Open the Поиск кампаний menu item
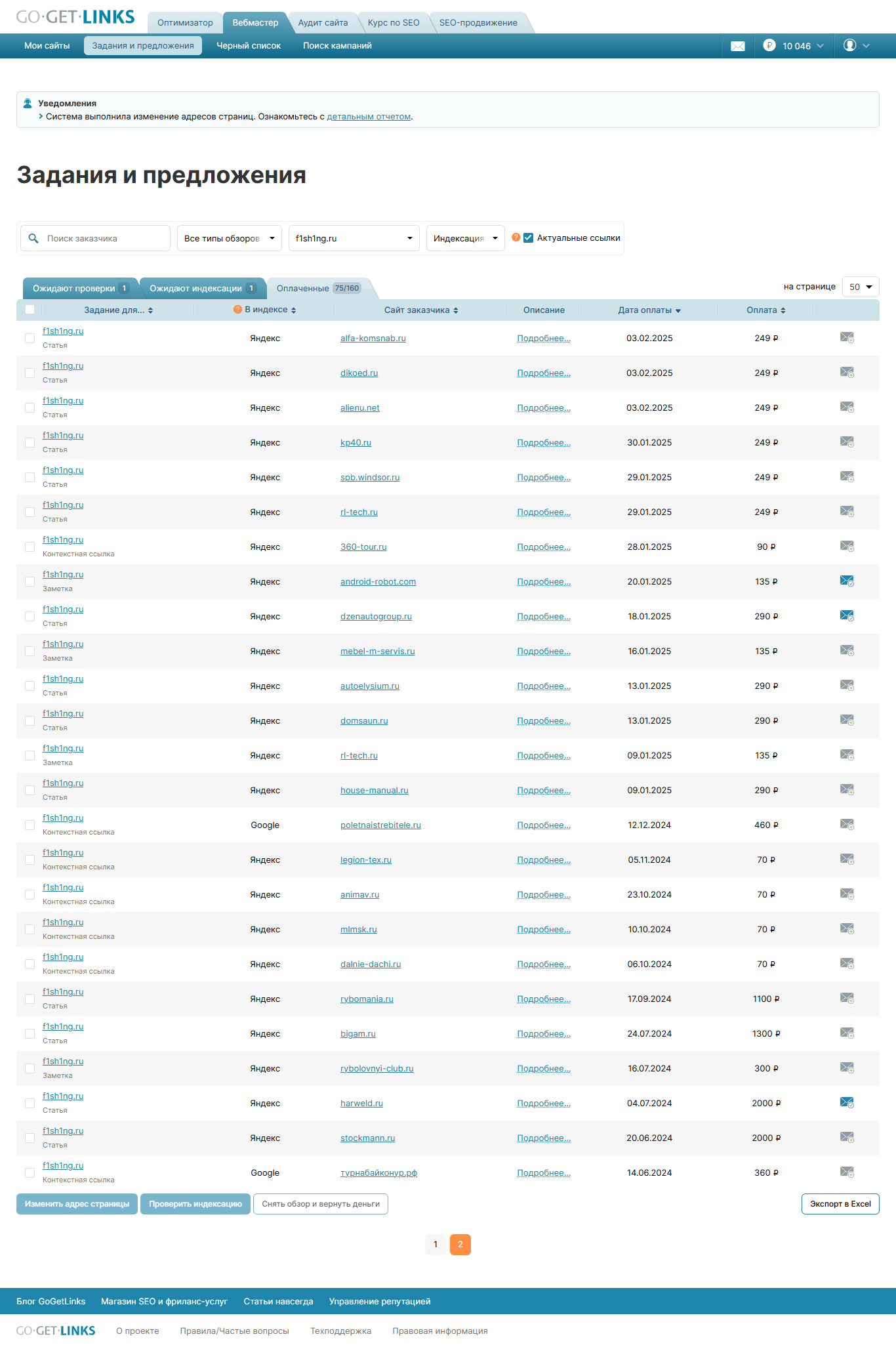This screenshot has width=896, height=1347. point(337,46)
